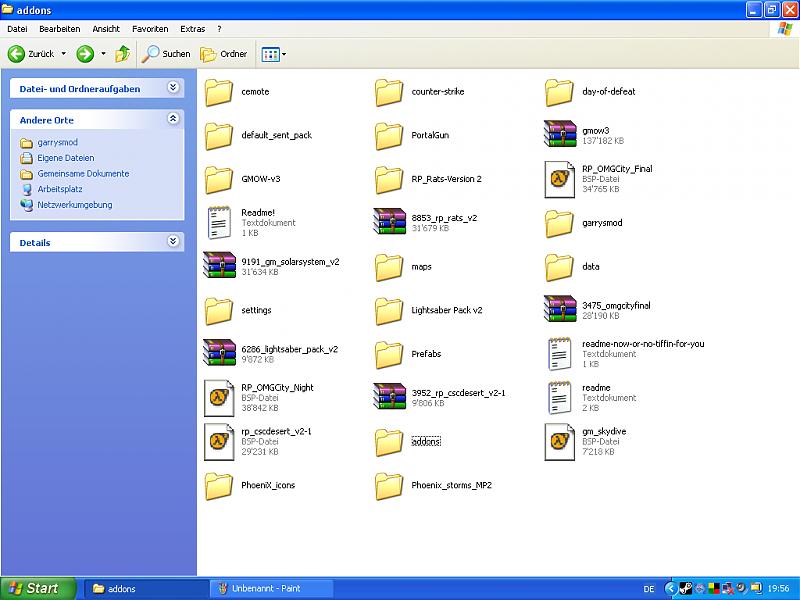Expand the Details panel

[x=173, y=242]
